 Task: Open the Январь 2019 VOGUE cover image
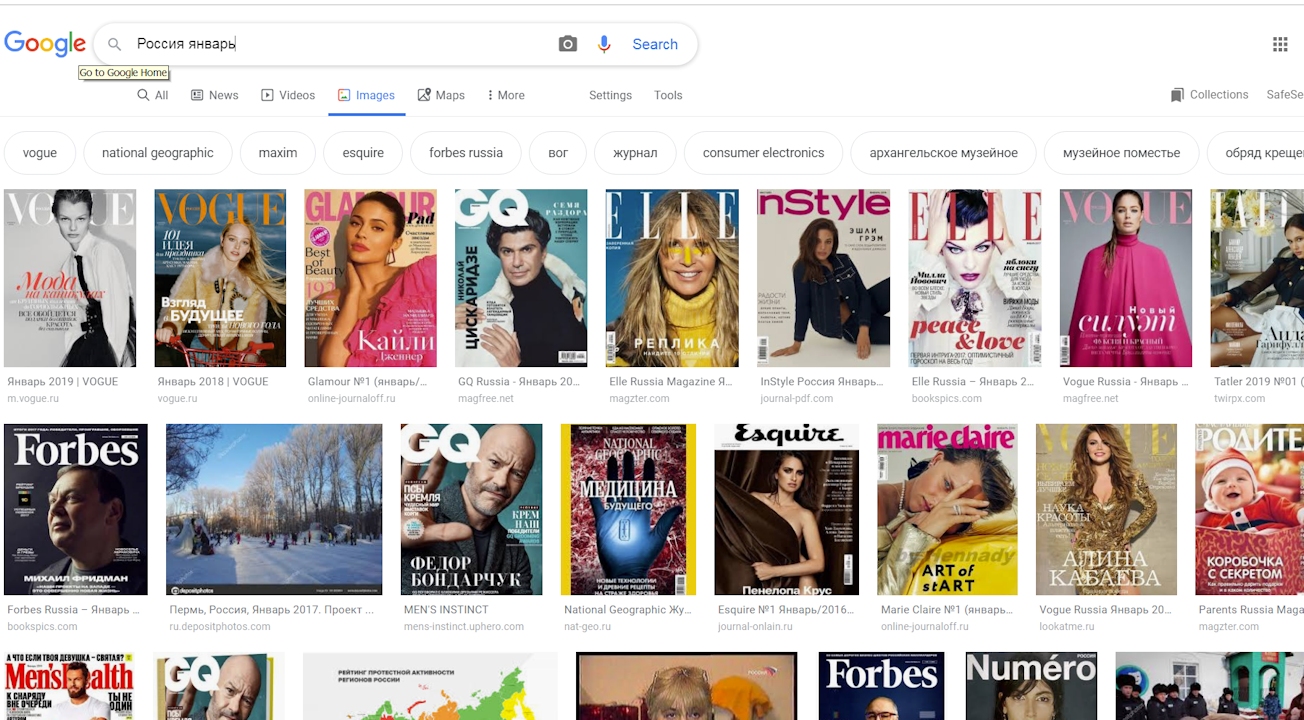(x=70, y=278)
